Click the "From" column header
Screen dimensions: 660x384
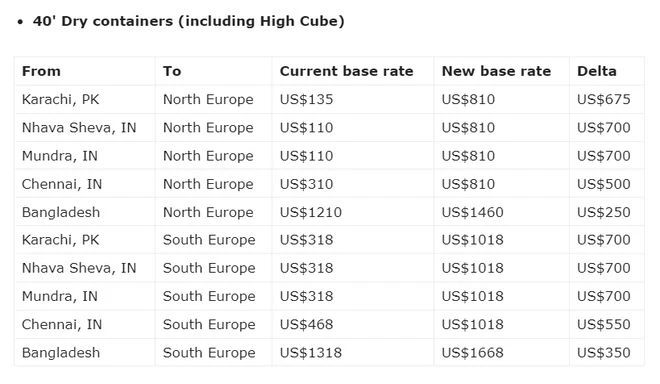(x=41, y=71)
